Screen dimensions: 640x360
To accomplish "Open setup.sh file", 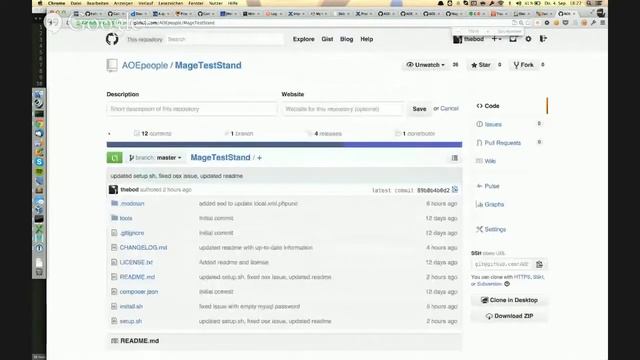I will point(131,321).
